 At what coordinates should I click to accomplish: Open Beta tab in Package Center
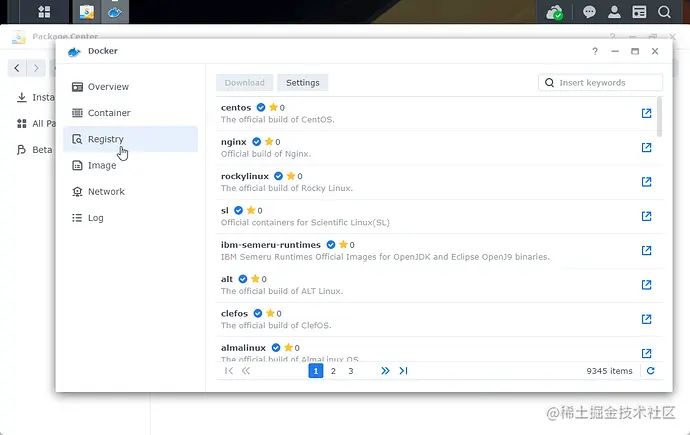coord(34,150)
